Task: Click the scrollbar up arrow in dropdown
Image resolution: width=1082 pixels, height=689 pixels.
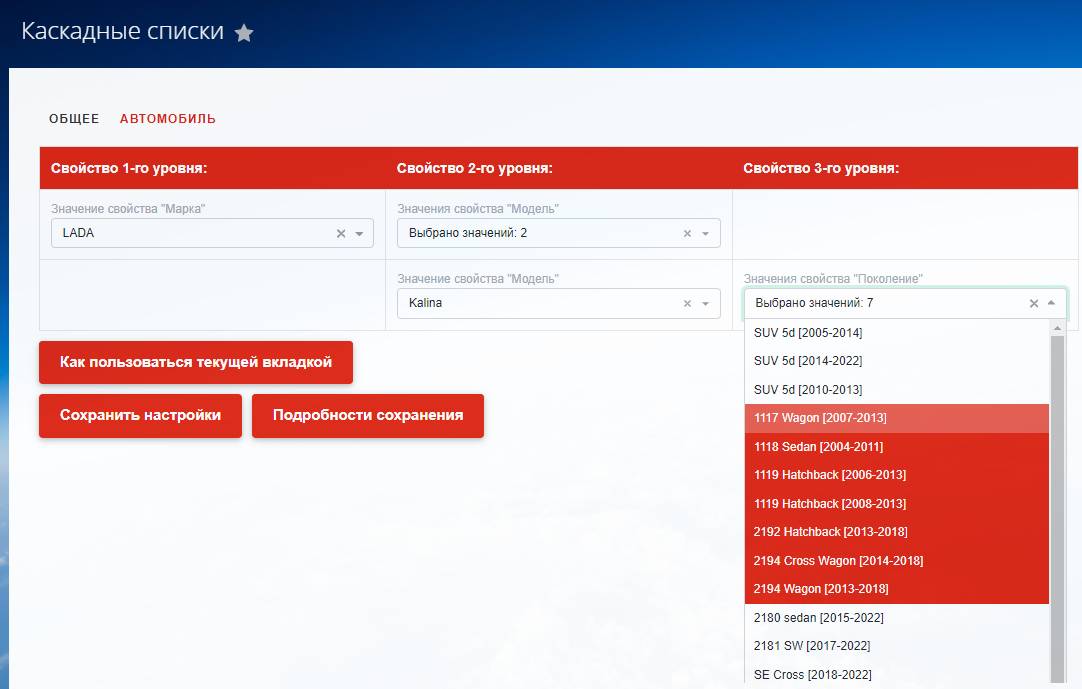Action: [x=1057, y=329]
